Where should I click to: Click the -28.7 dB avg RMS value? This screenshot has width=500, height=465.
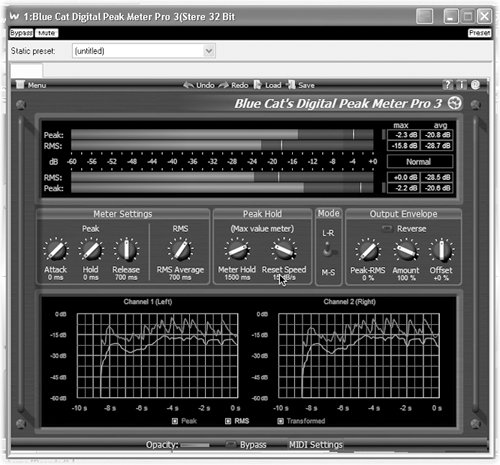coord(437,146)
